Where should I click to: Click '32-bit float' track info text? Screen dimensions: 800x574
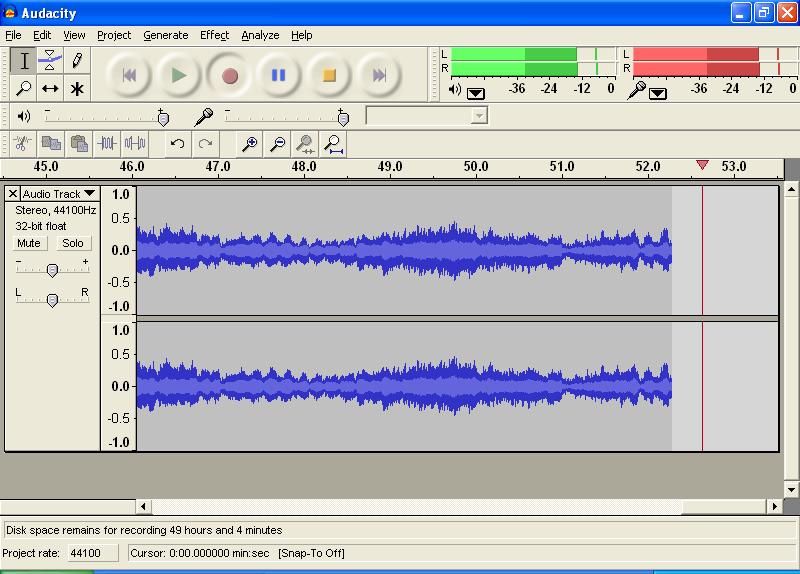tap(41, 226)
